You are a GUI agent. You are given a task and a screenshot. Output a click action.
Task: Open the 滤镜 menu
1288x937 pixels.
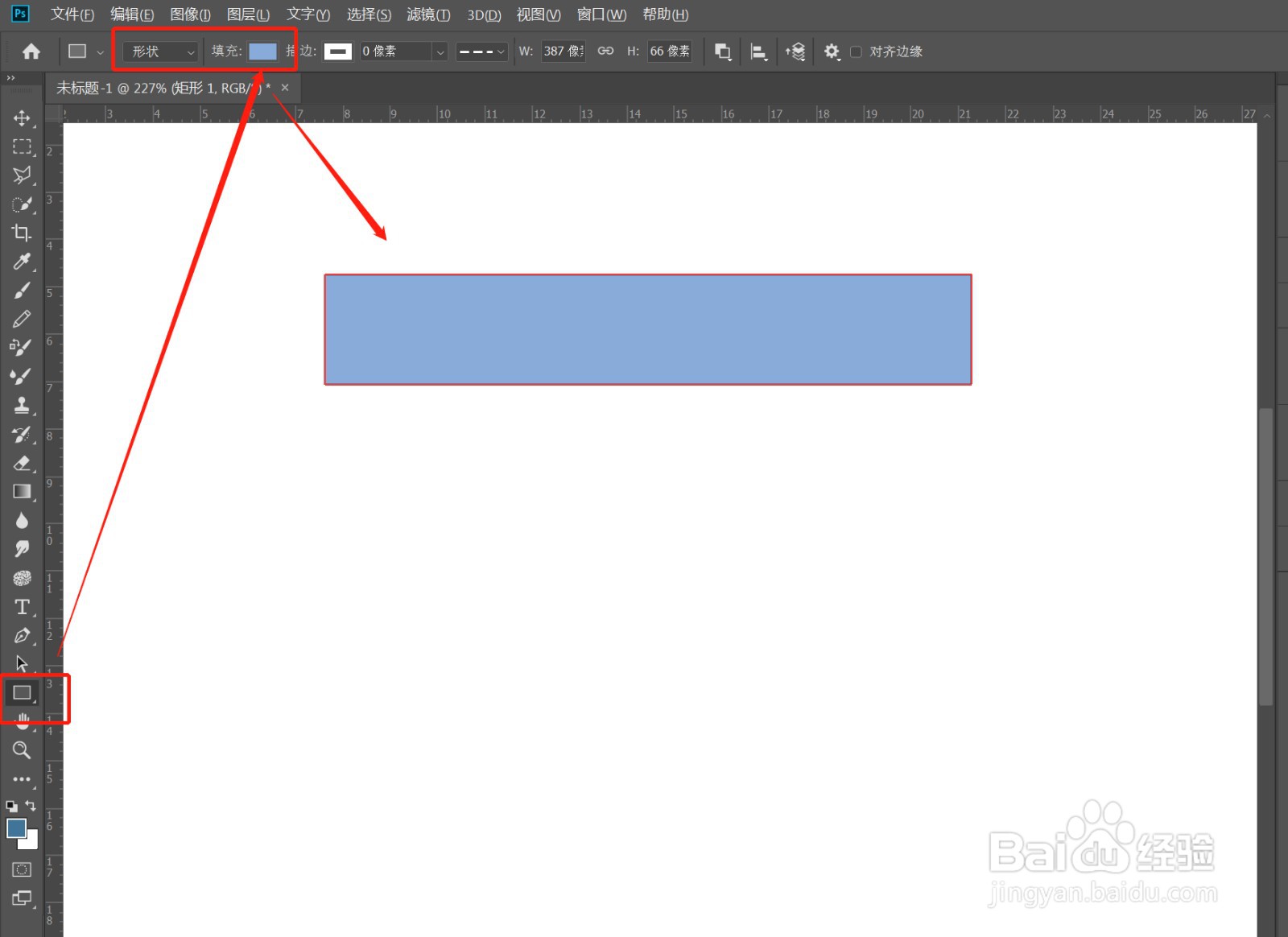click(428, 14)
